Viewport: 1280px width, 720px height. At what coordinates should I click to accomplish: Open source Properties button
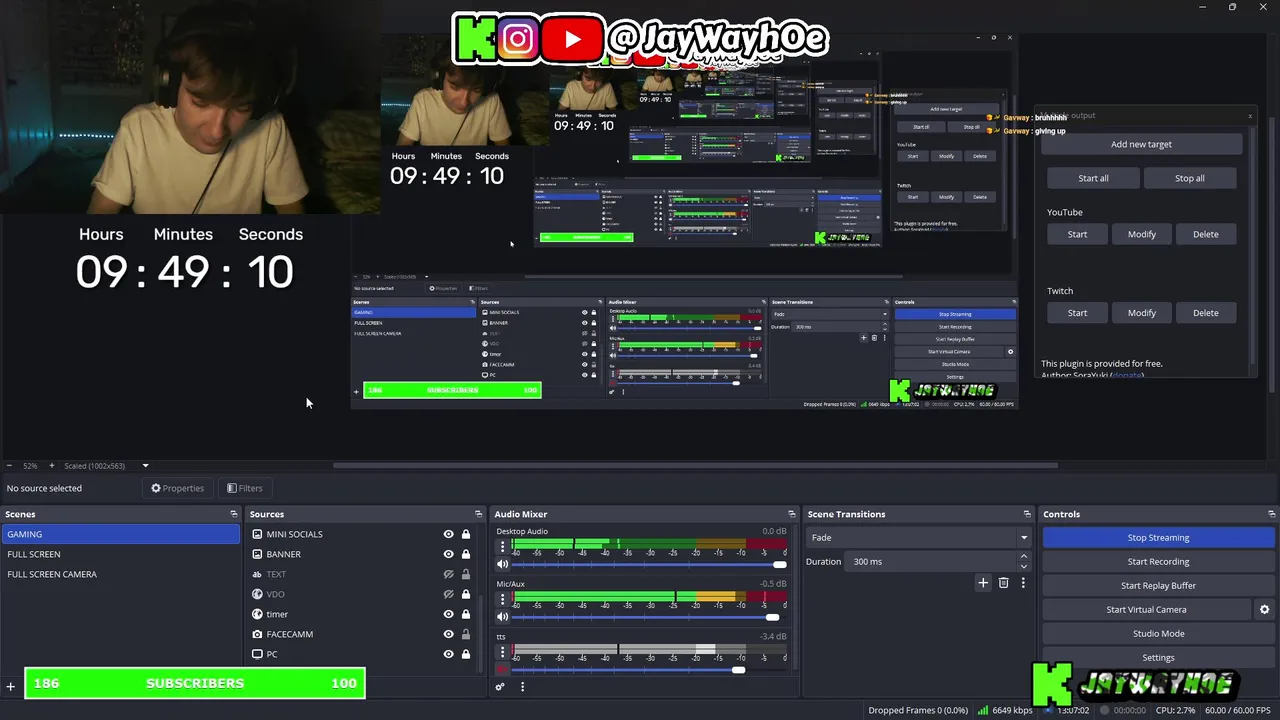177,488
